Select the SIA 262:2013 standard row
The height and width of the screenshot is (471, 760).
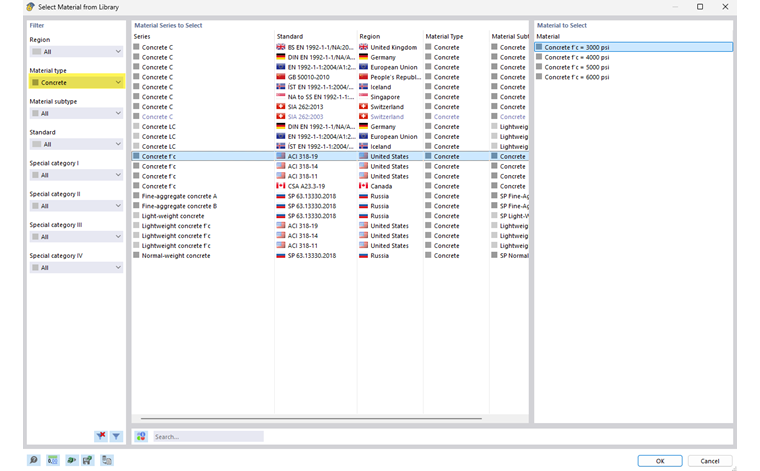coord(330,107)
